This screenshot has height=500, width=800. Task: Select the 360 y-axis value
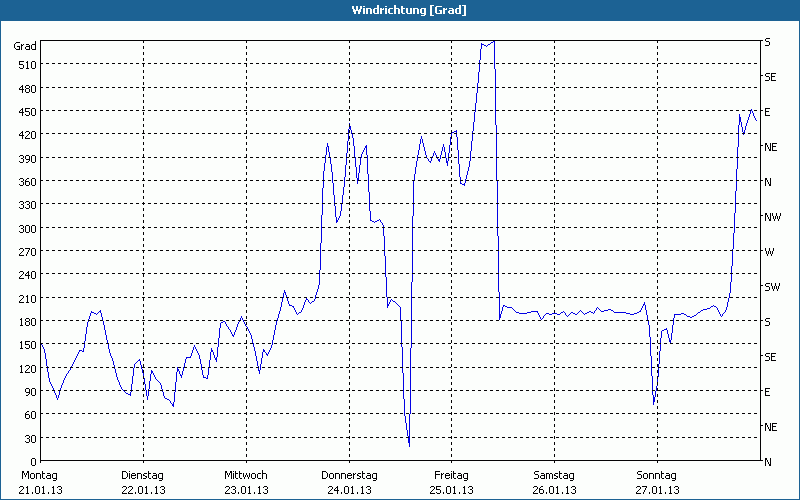28,182
